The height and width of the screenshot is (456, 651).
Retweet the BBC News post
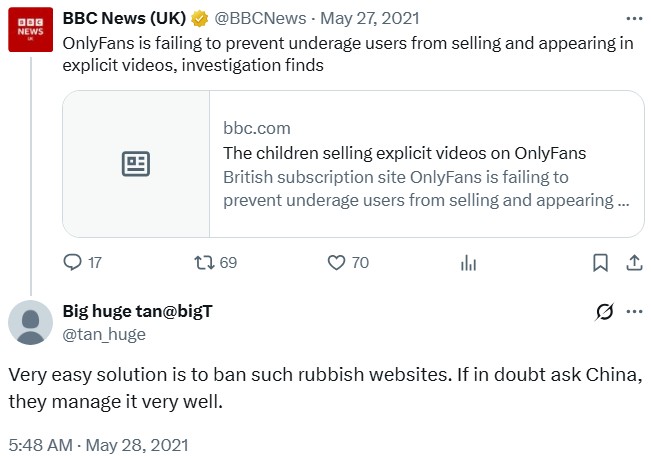click(205, 263)
